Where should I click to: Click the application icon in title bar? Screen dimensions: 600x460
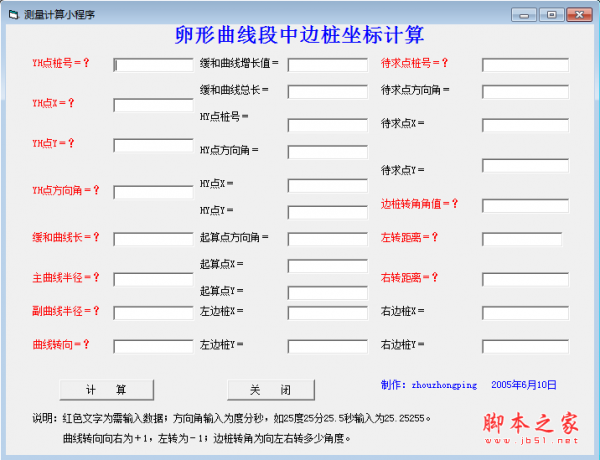(x=14, y=15)
